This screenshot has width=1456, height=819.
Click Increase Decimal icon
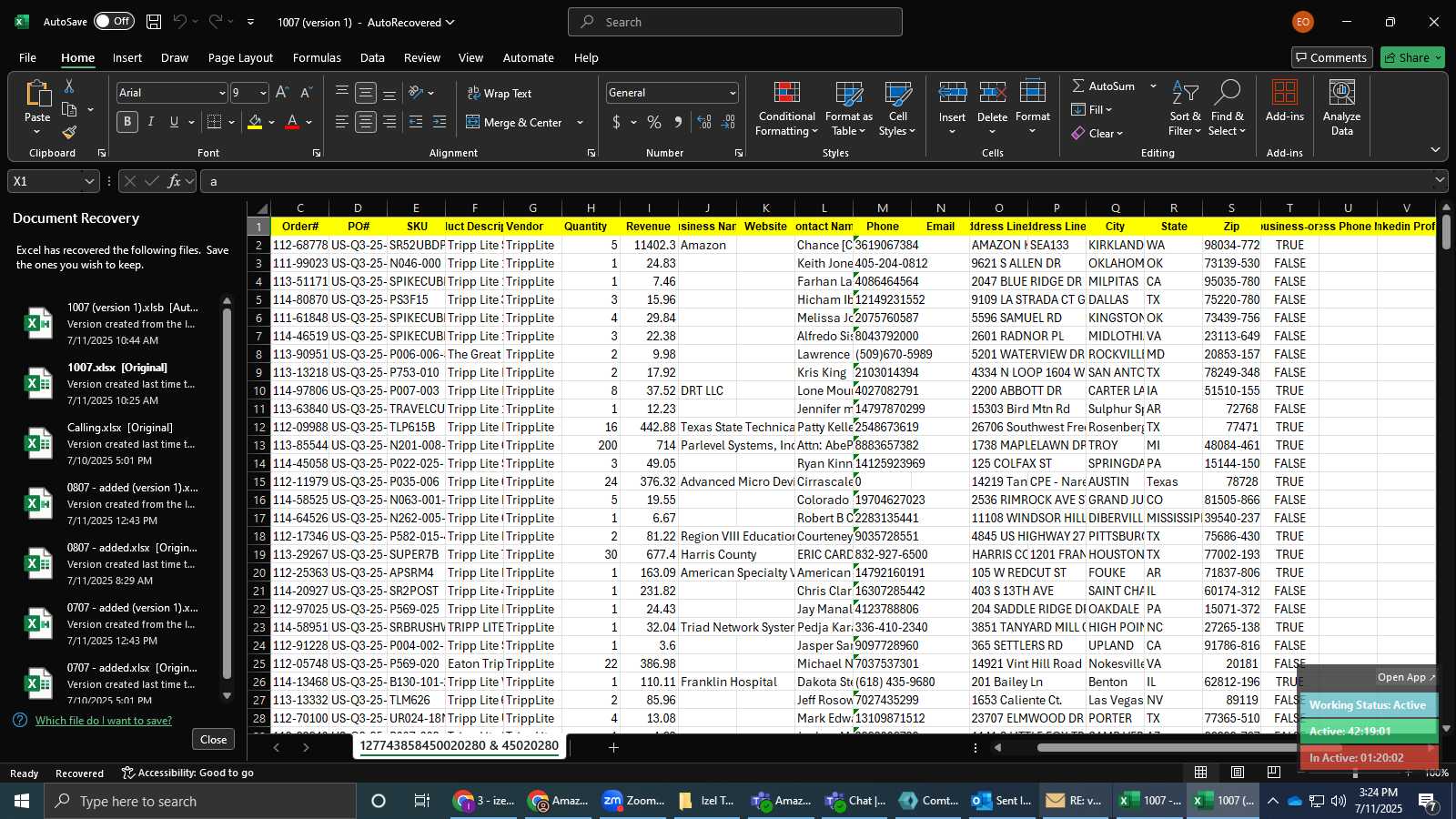click(704, 122)
